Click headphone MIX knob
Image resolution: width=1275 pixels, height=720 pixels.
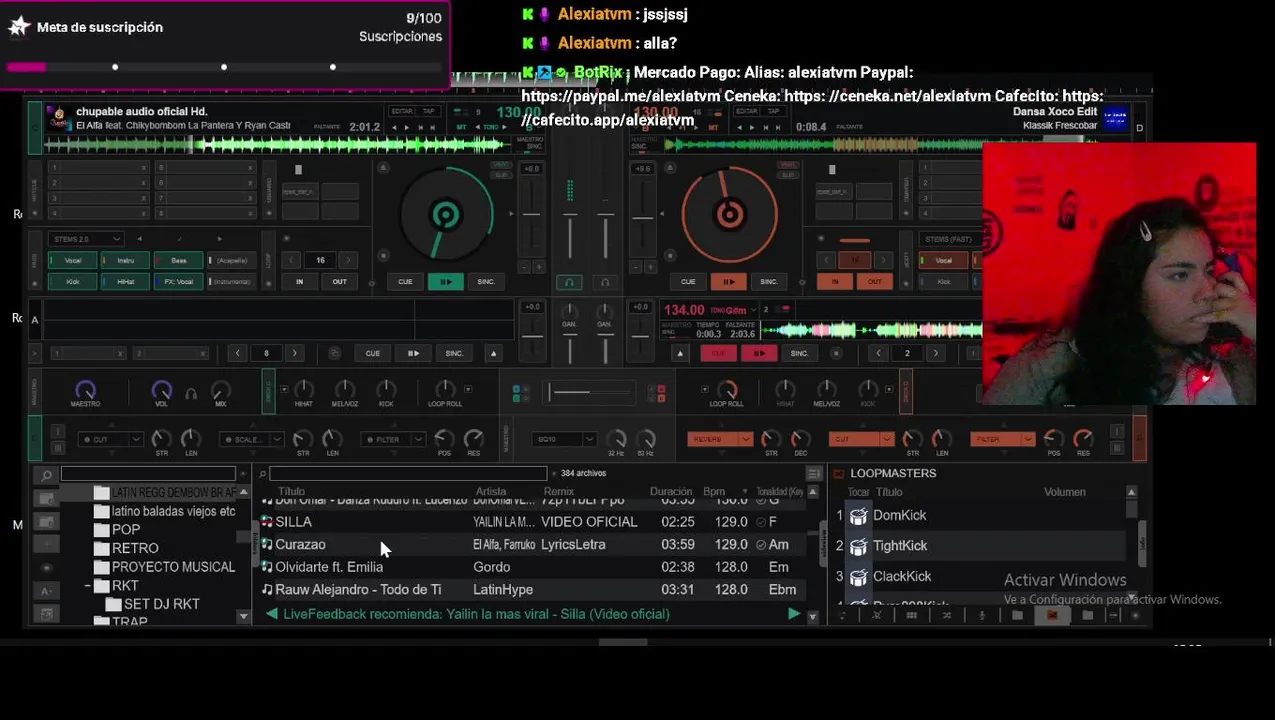221,390
